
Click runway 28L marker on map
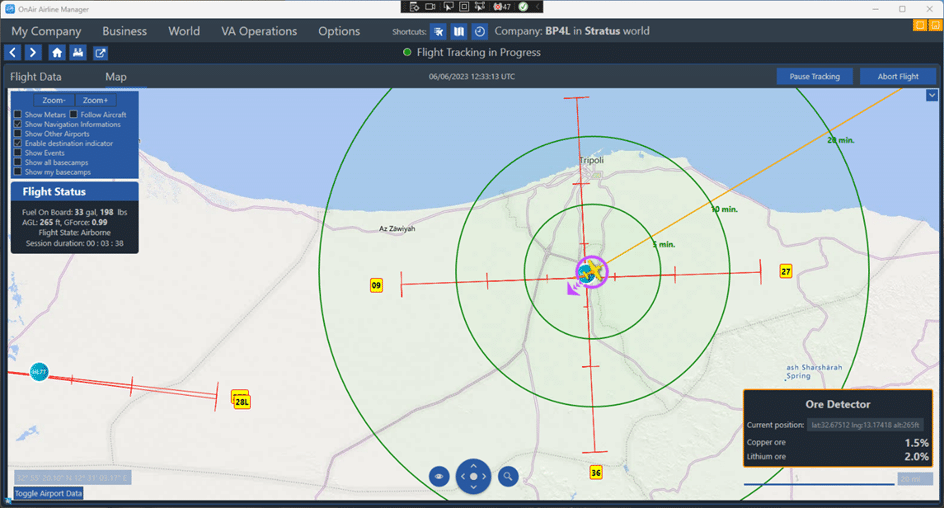point(241,401)
